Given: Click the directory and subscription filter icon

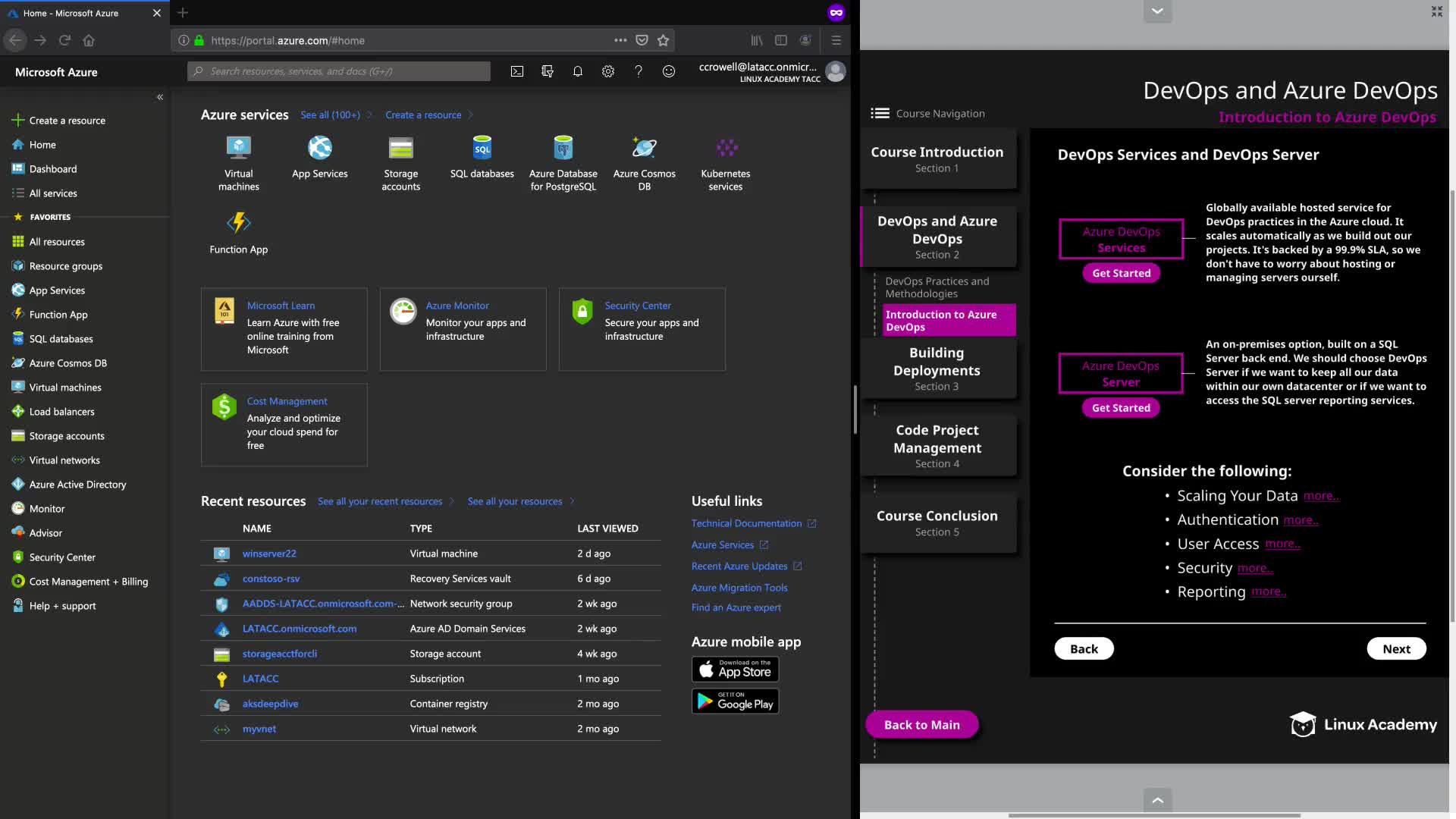Looking at the screenshot, I should (548, 71).
